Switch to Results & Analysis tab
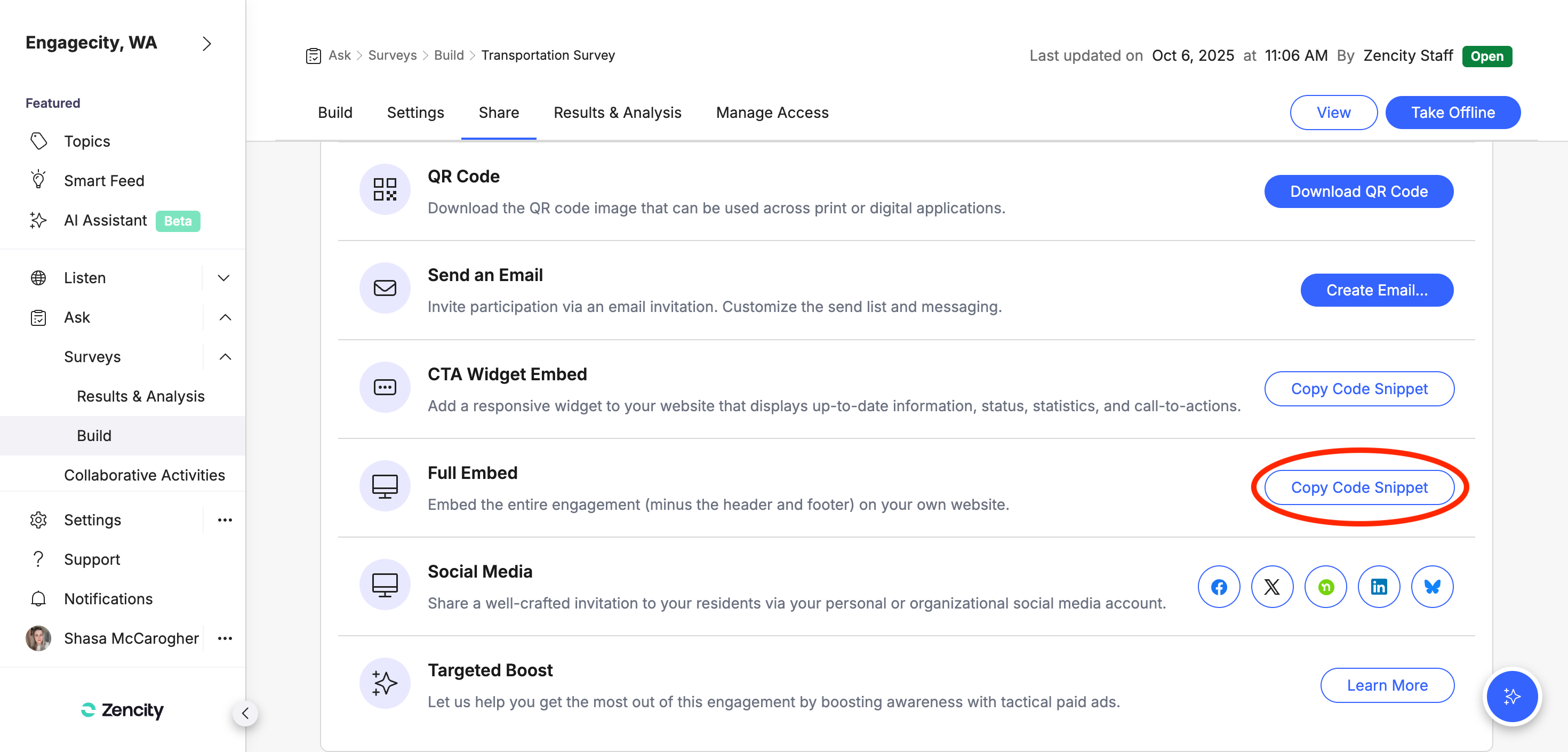The width and height of the screenshot is (1568, 752). pyautogui.click(x=617, y=113)
